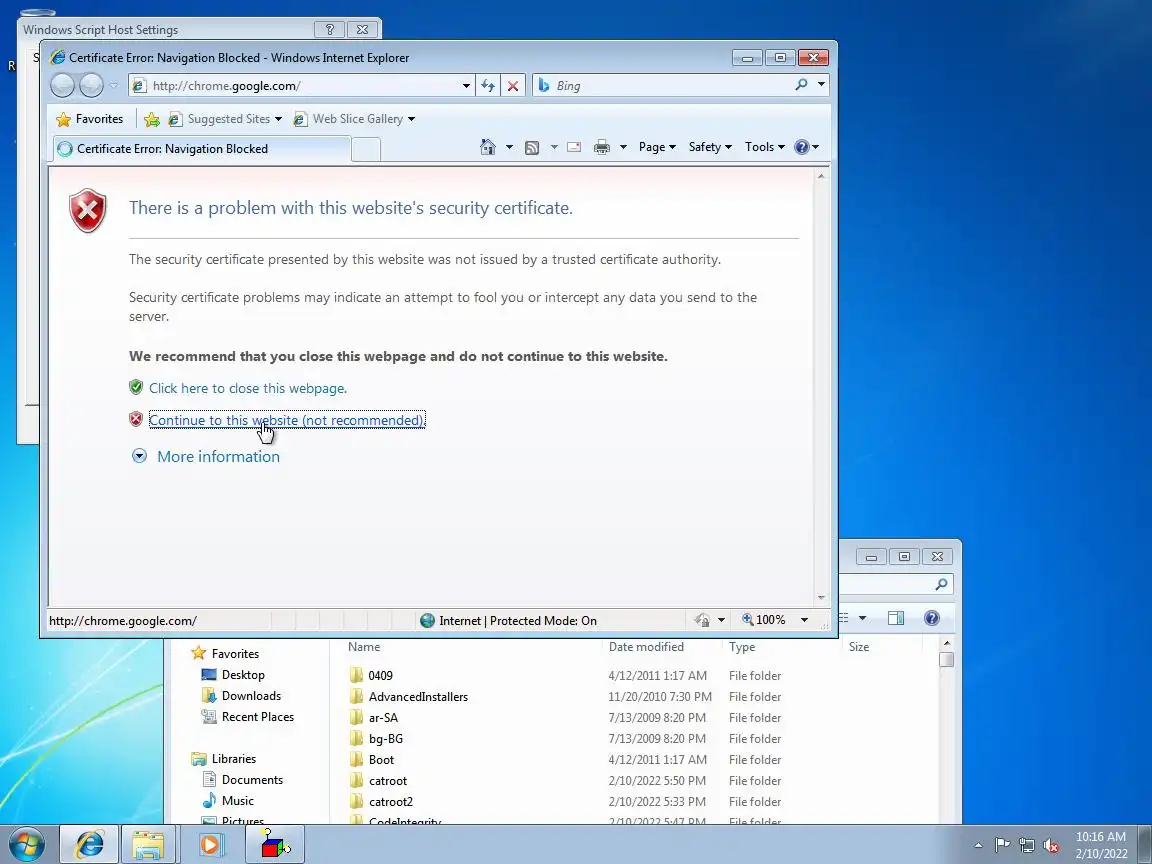
Task: Click the Home icon in command bar
Action: (488, 147)
